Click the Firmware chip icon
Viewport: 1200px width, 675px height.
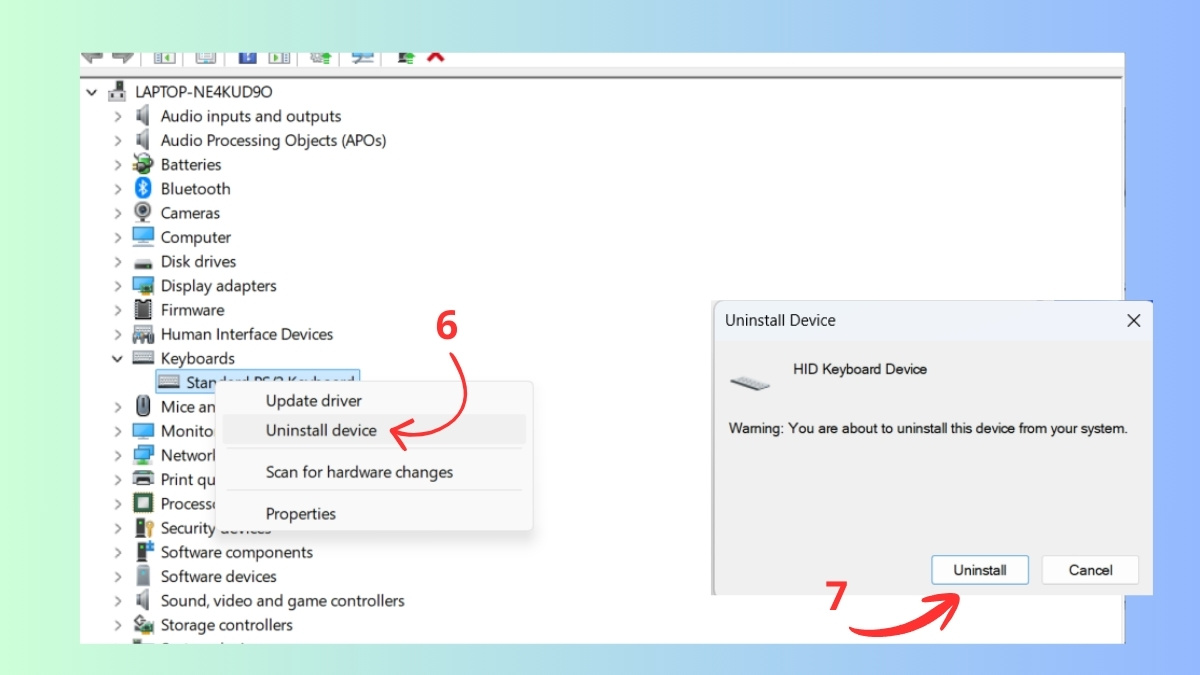143,310
